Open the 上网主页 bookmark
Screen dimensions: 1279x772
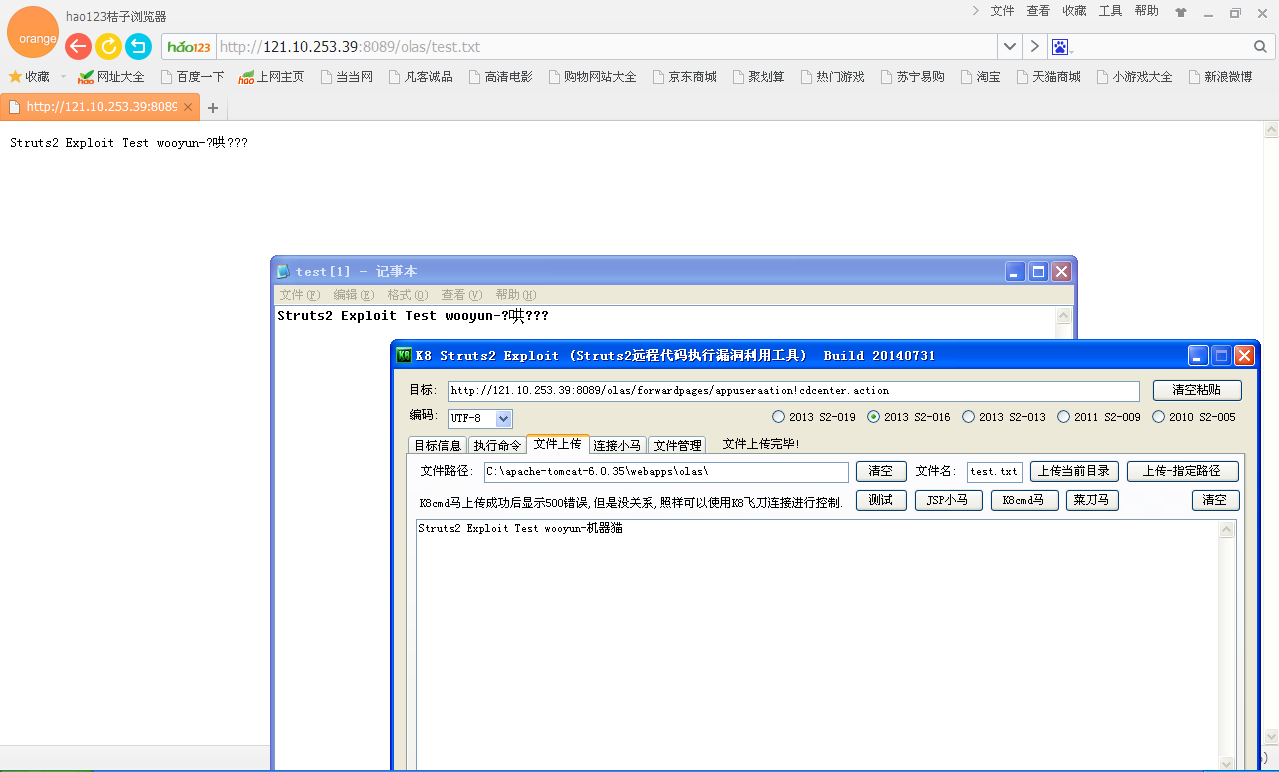(271, 77)
